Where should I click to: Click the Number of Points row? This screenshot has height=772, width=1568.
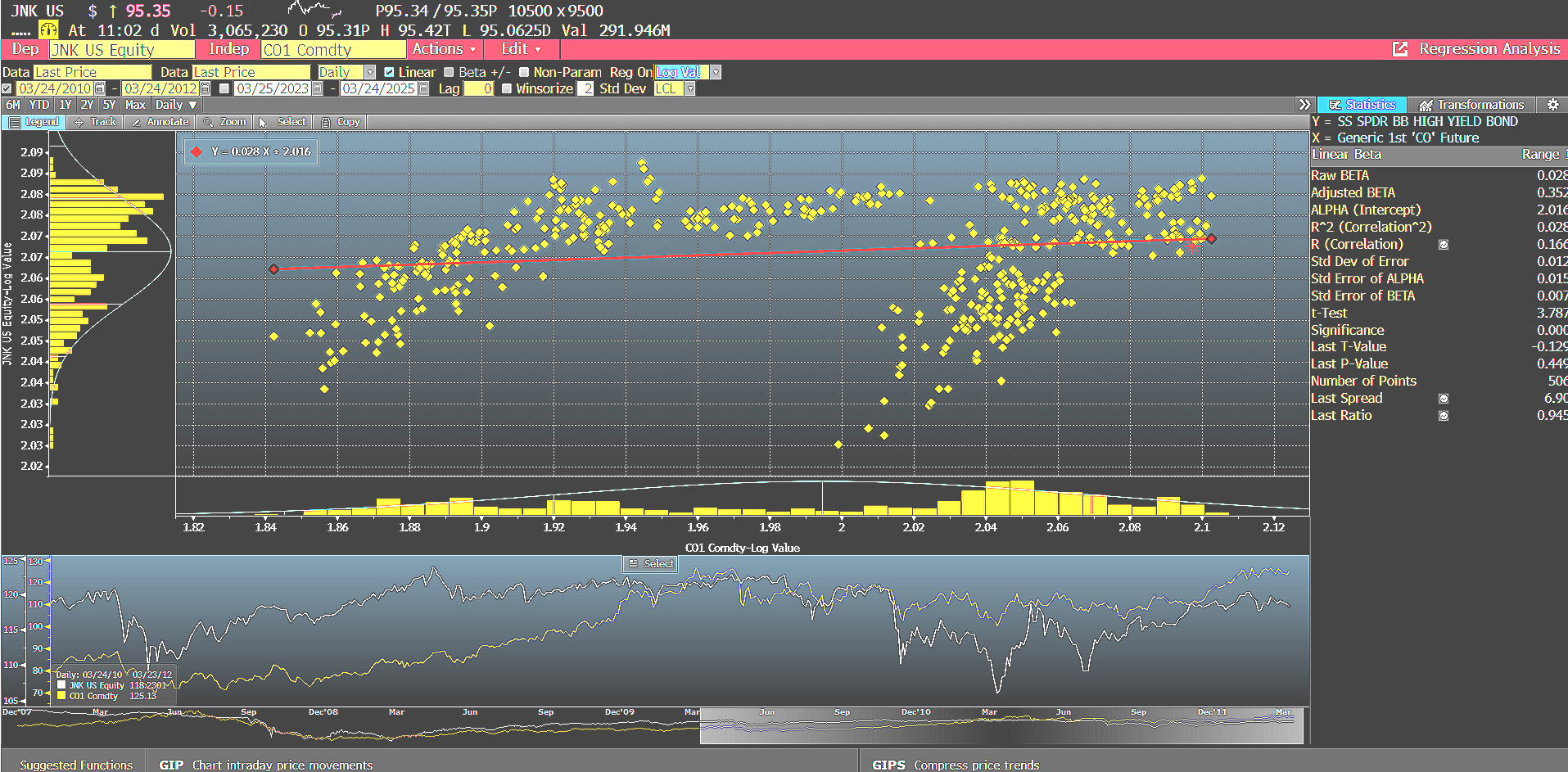point(1439,381)
